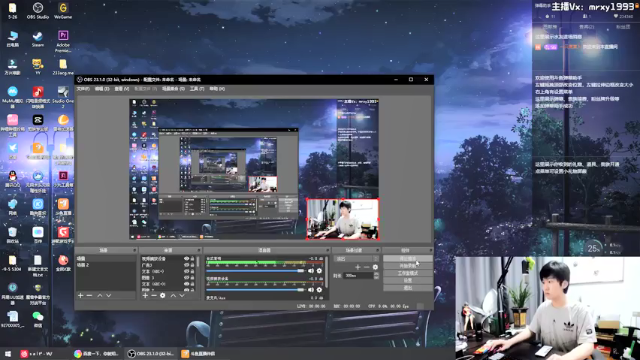Viewport: 640px width, 360px height.
Task: Open the 编辑(E) menu in OBS
Action: click(x=102, y=89)
